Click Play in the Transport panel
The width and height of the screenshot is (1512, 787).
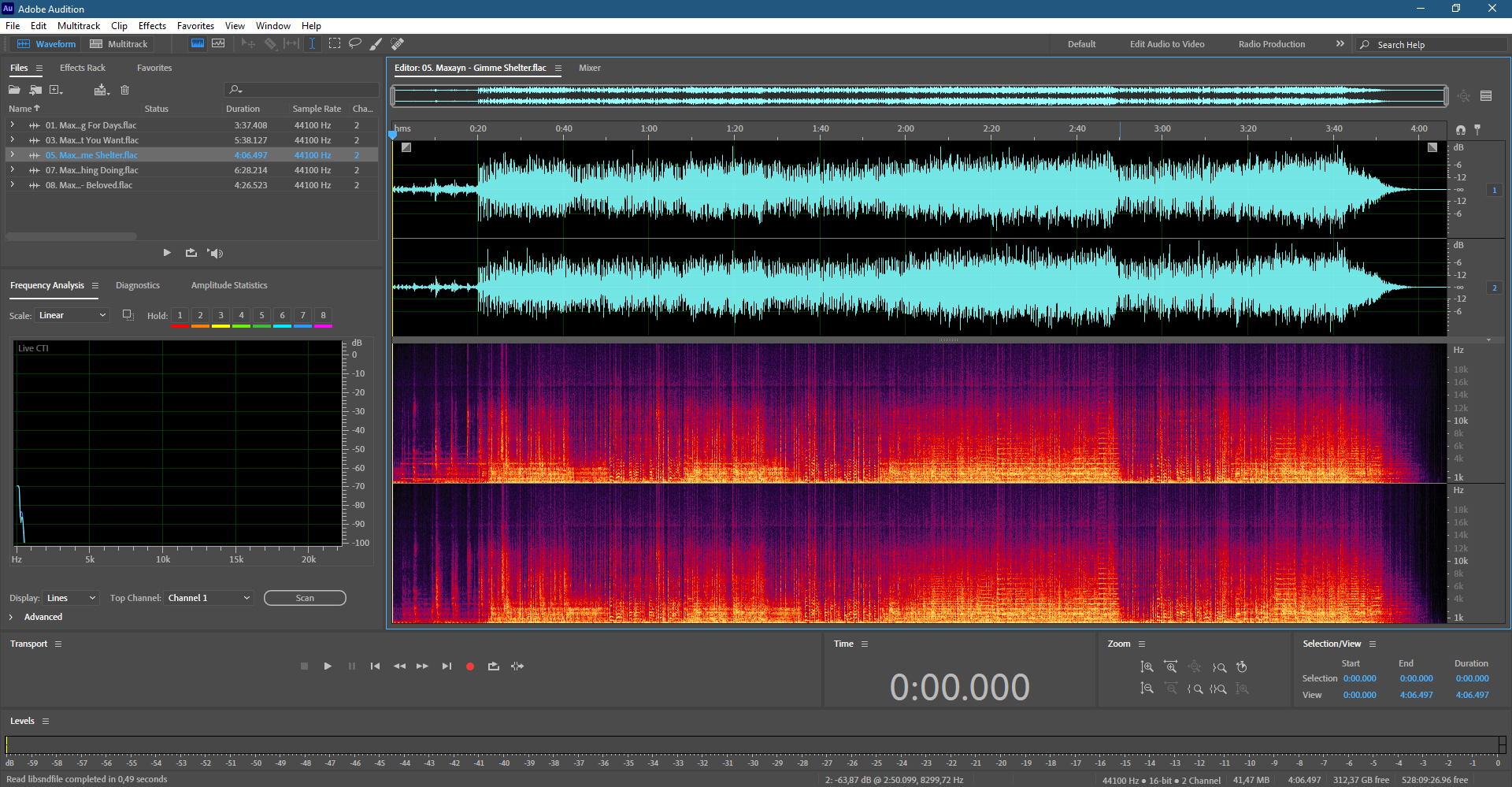(x=328, y=666)
